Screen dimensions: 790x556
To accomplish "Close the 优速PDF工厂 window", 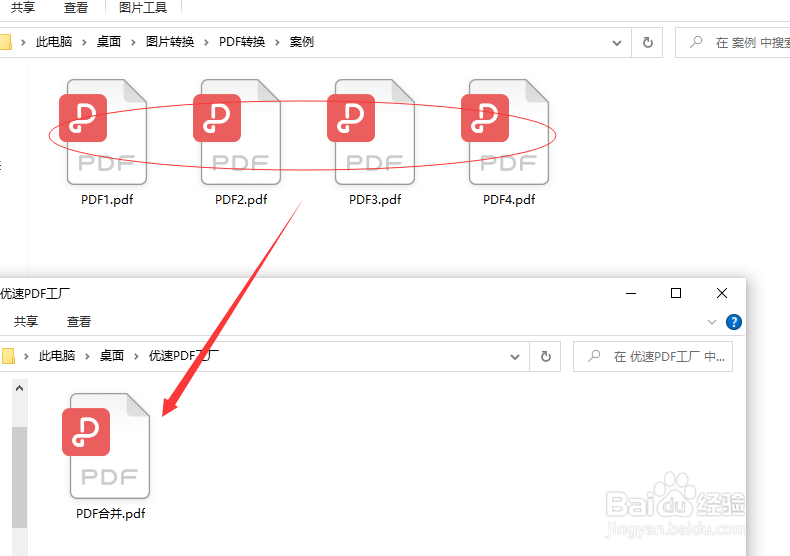I will (x=721, y=293).
